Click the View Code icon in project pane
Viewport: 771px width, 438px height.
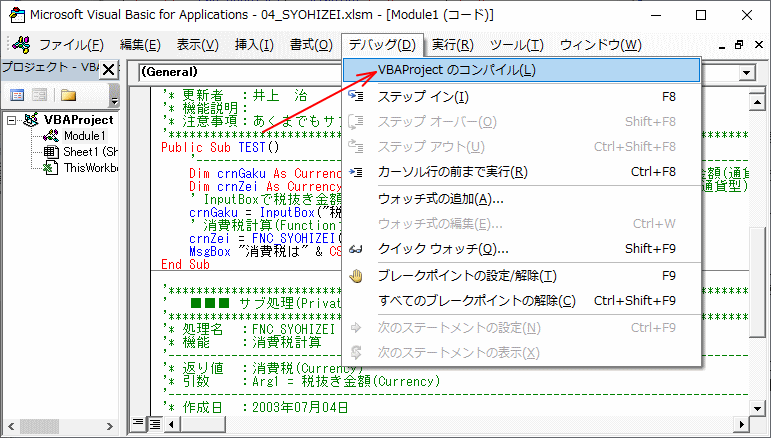pyautogui.click(x=17, y=95)
